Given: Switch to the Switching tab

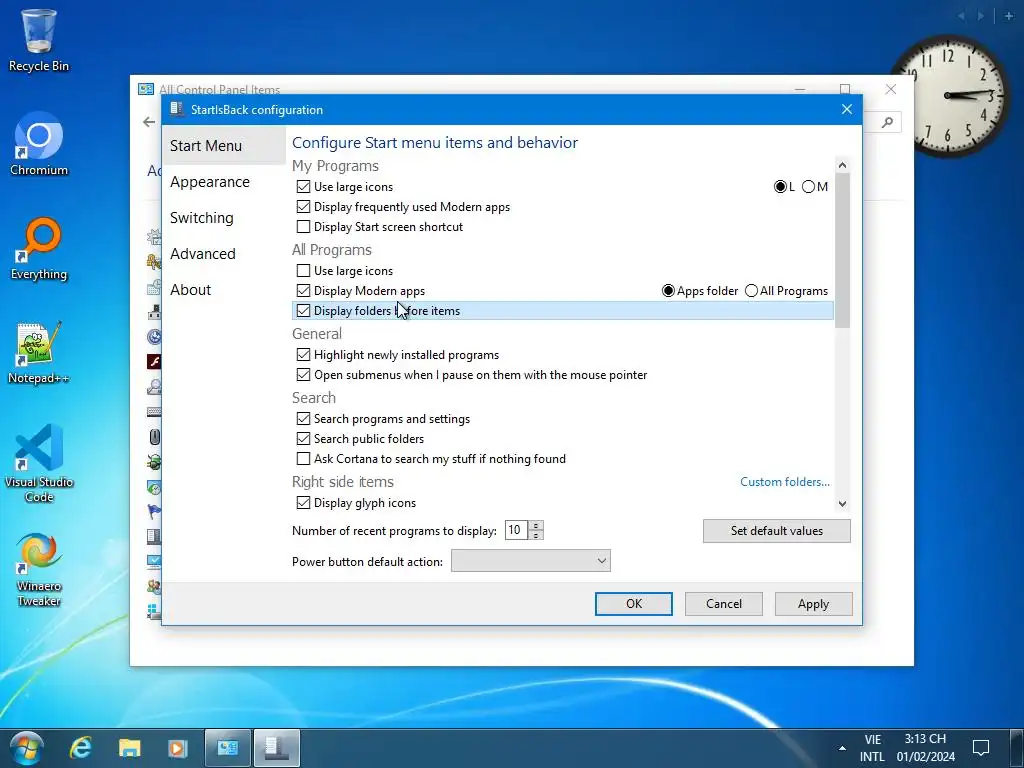Looking at the screenshot, I should [202, 217].
